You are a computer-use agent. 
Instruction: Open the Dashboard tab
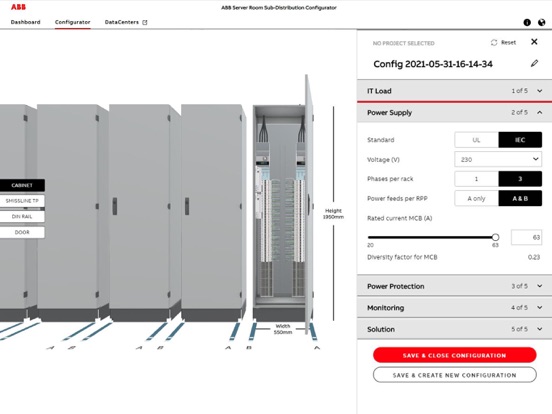[x=25, y=22]
